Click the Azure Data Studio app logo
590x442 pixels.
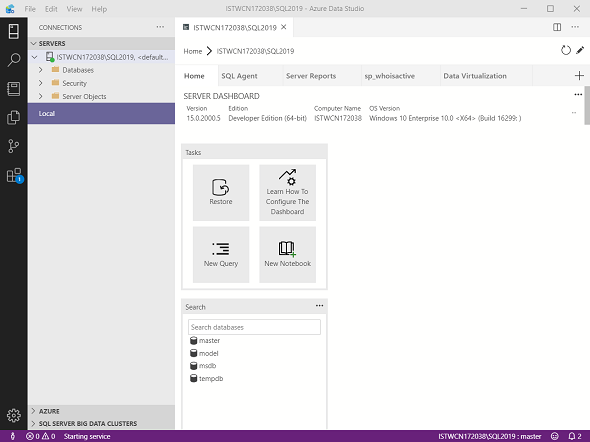coord(10,8)
